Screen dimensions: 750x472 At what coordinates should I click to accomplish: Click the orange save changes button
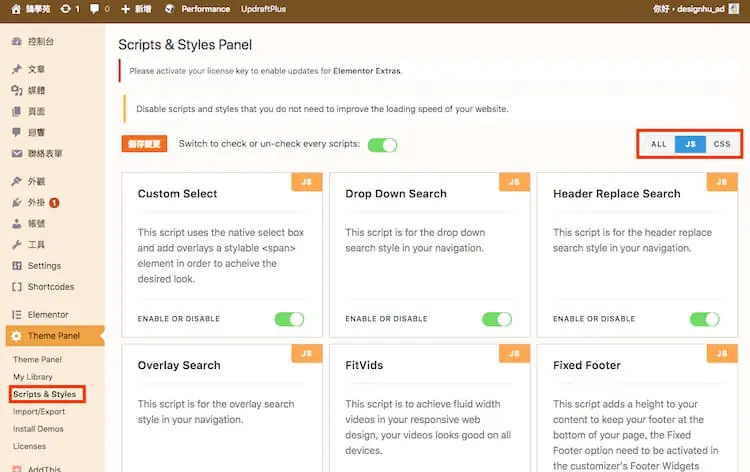144,144
